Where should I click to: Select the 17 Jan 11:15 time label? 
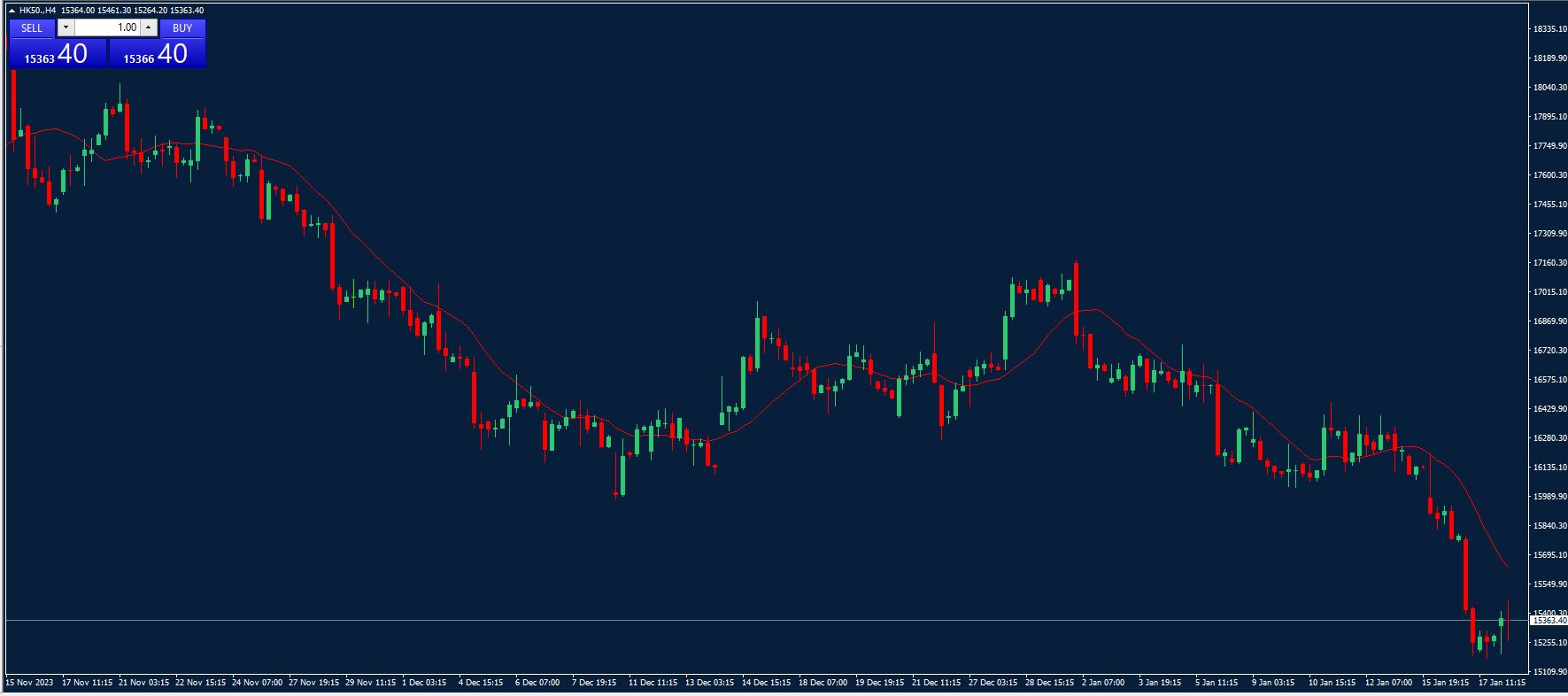pyautogui.click(x=1502, y=683)
